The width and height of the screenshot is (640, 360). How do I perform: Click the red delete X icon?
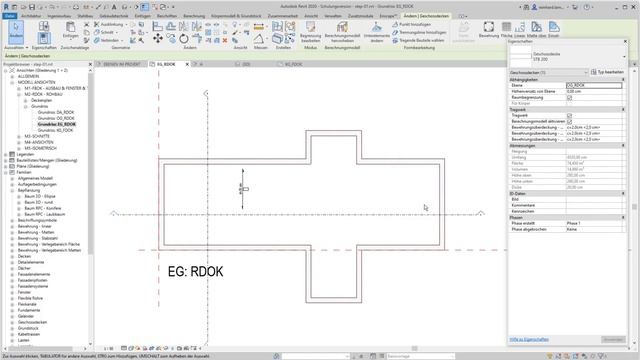225,40
